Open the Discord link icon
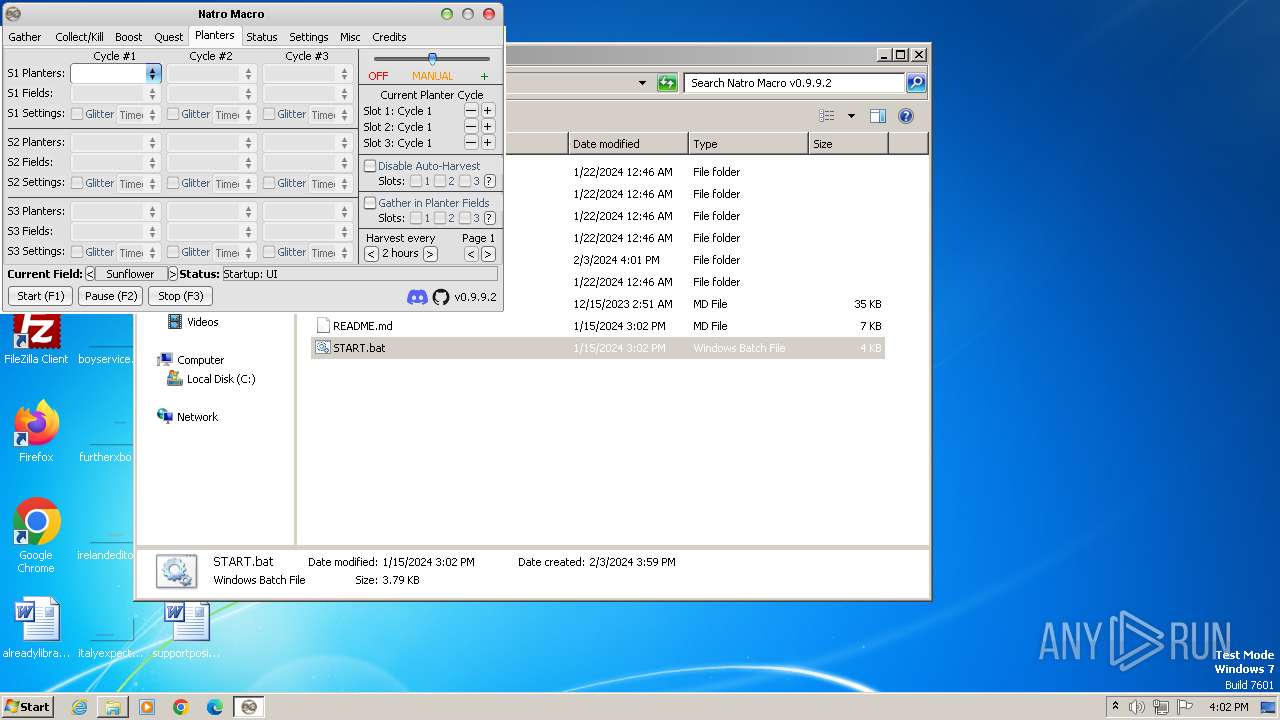1280x720 pixels. tap(417, 297)
